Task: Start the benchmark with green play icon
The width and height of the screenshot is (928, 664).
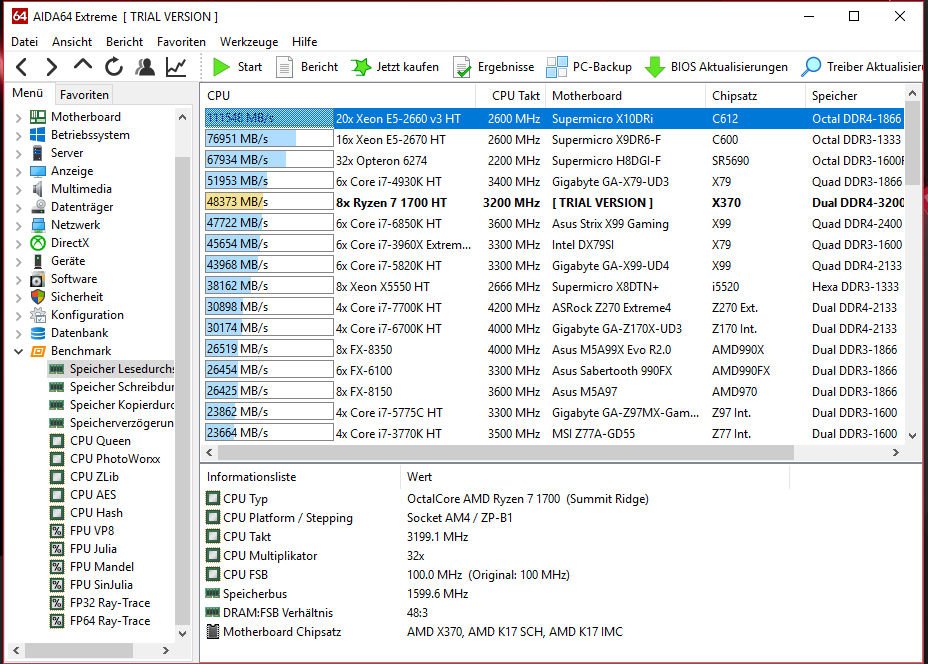Action: click(x=221, y=67)
